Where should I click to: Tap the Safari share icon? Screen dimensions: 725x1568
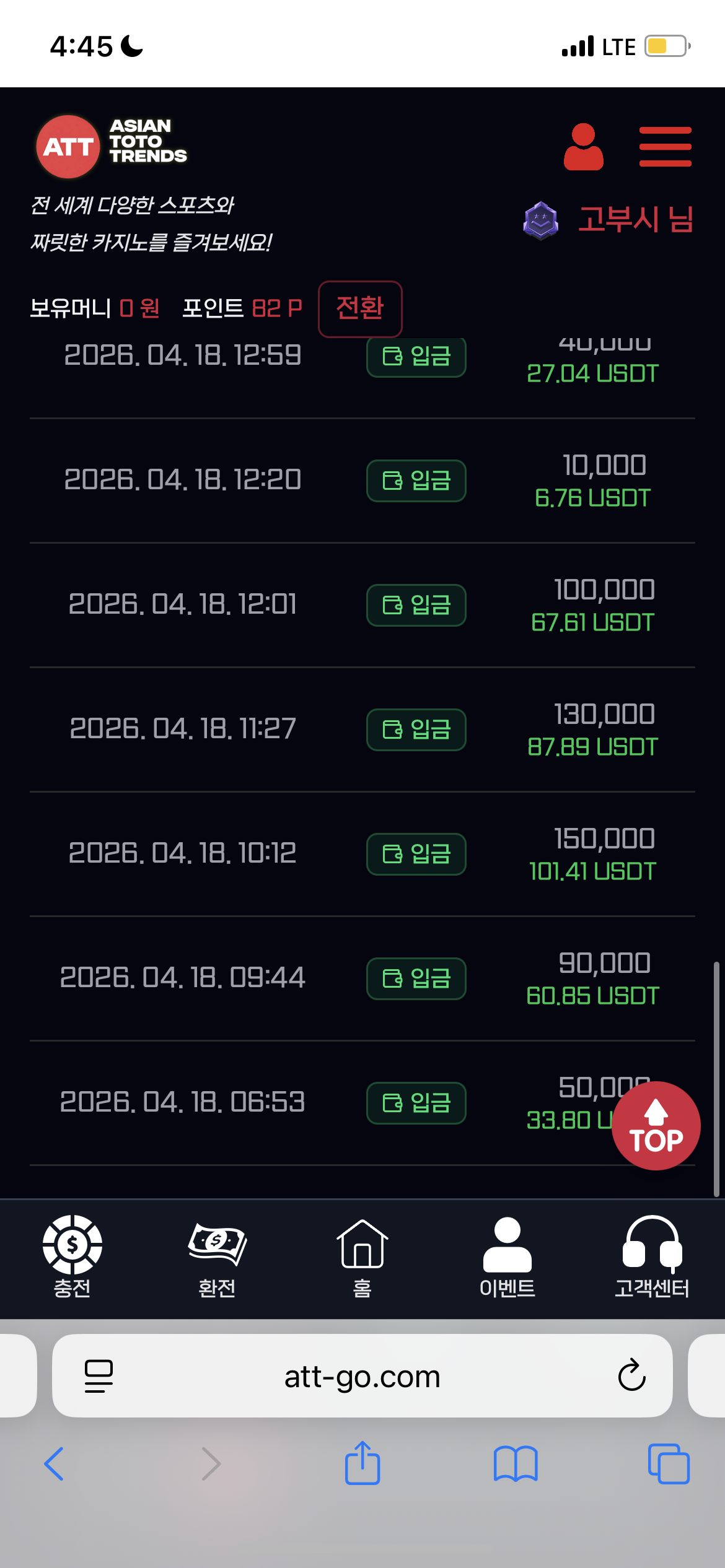click(362, 1464)
